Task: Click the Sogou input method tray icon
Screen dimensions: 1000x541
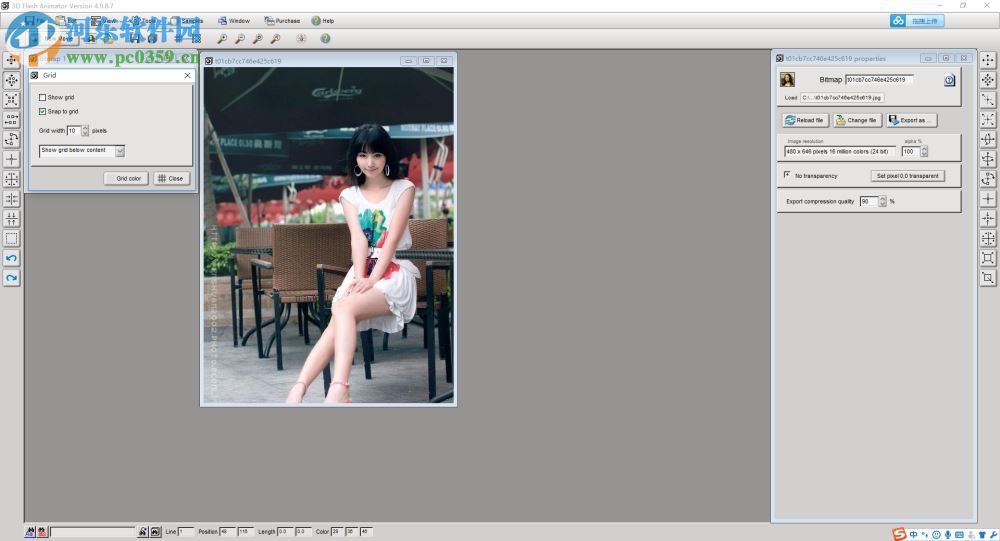Action: coord(899,535)
